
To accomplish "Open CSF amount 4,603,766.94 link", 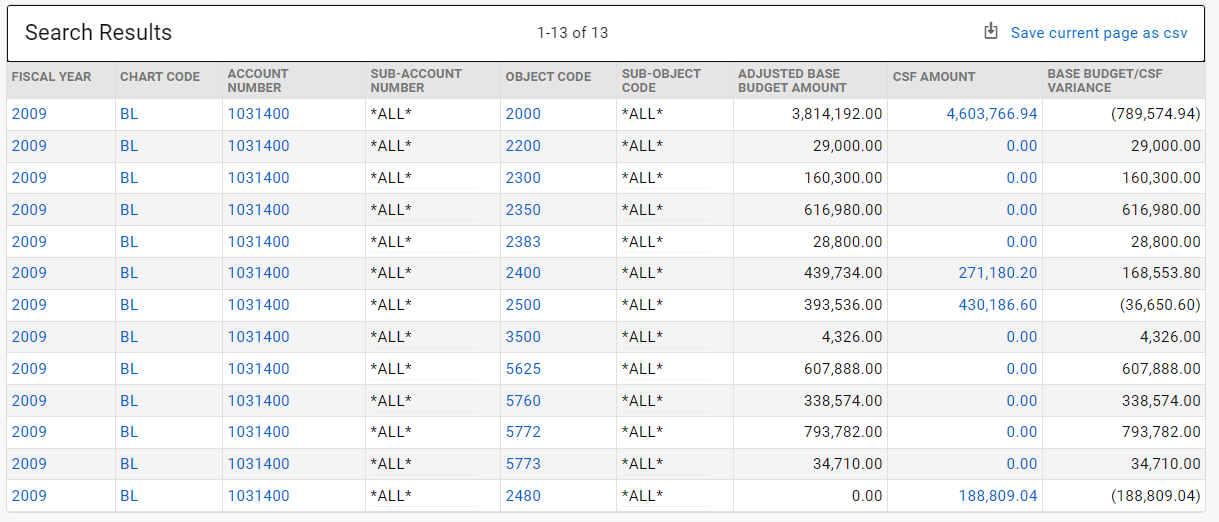I will click(992, 114).
